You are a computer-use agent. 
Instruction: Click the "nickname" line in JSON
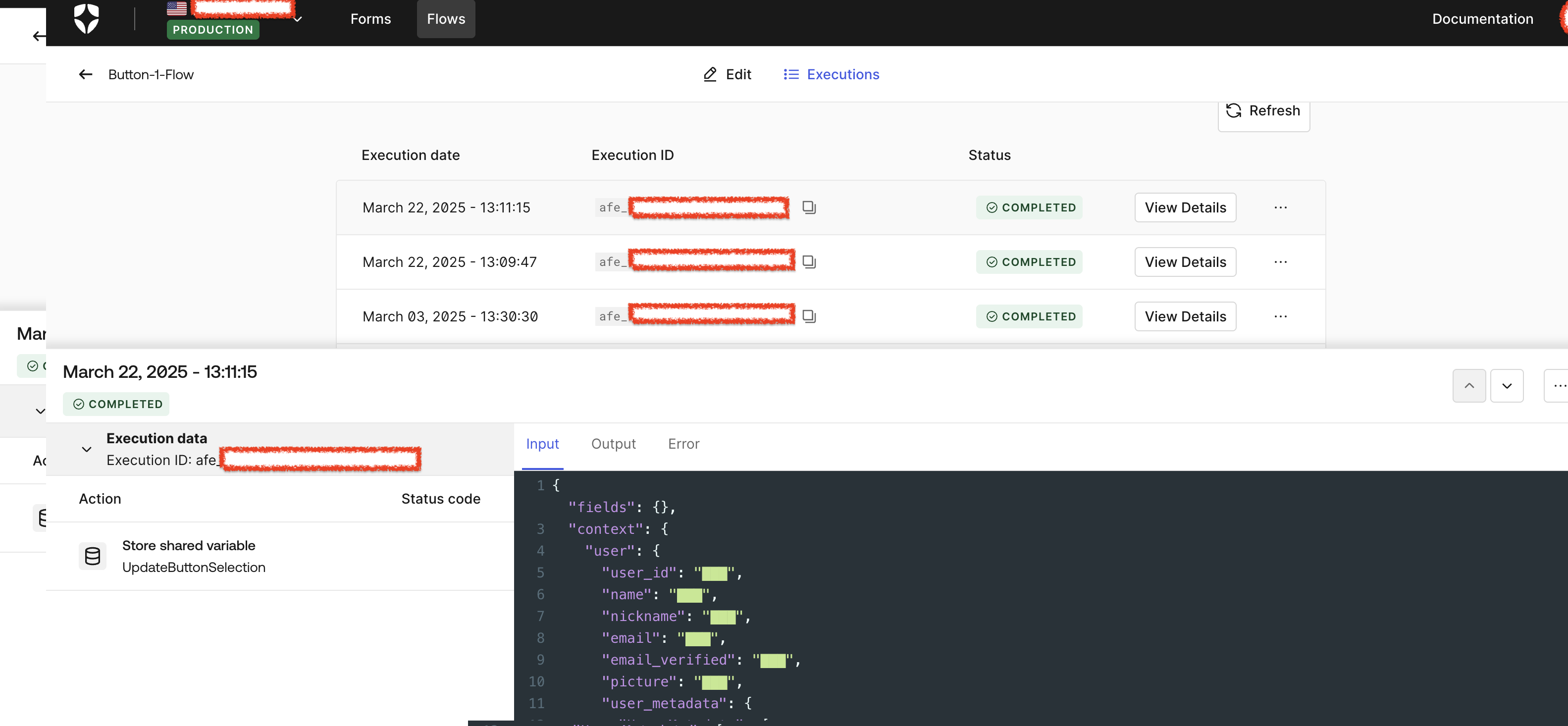tap(676, 617)
